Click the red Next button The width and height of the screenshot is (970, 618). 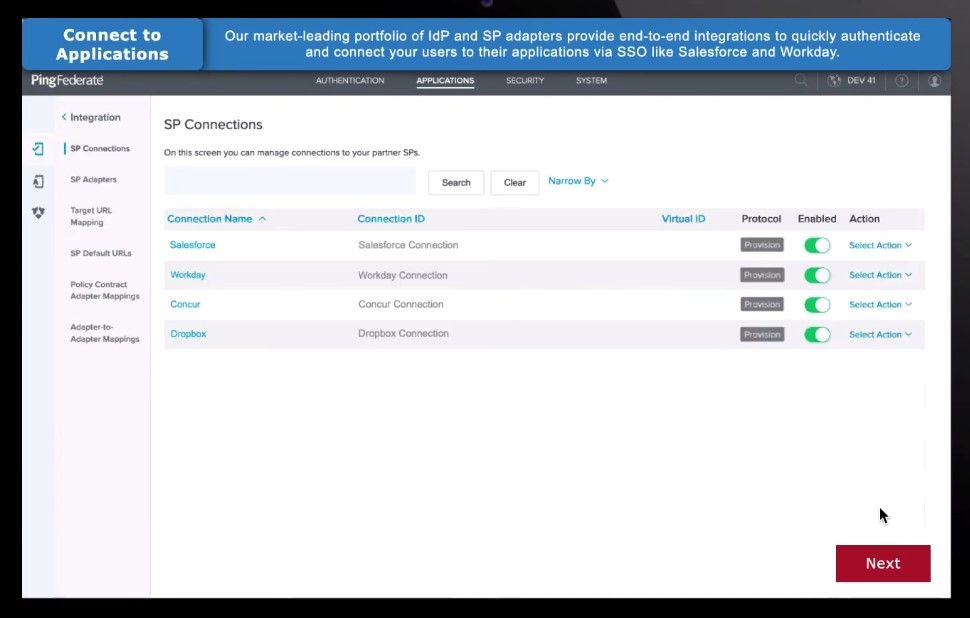883,564
